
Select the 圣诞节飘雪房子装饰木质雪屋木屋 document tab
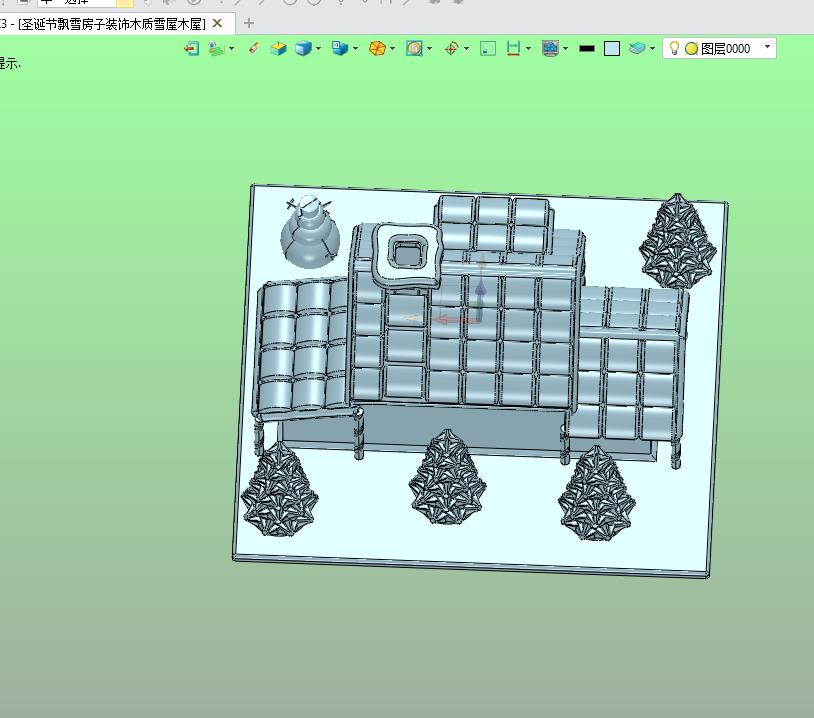(x=112, y=24)
